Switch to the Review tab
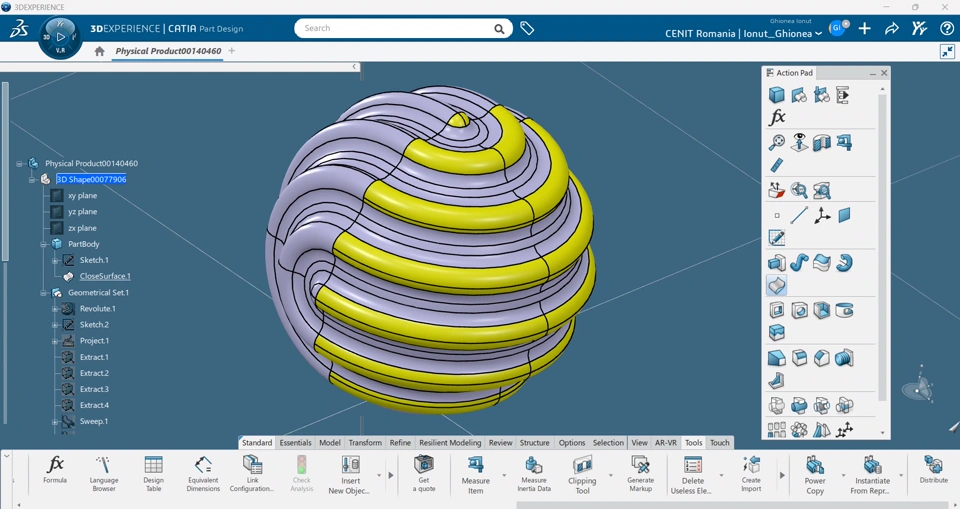Screen dimensions: 960x509 500,443
